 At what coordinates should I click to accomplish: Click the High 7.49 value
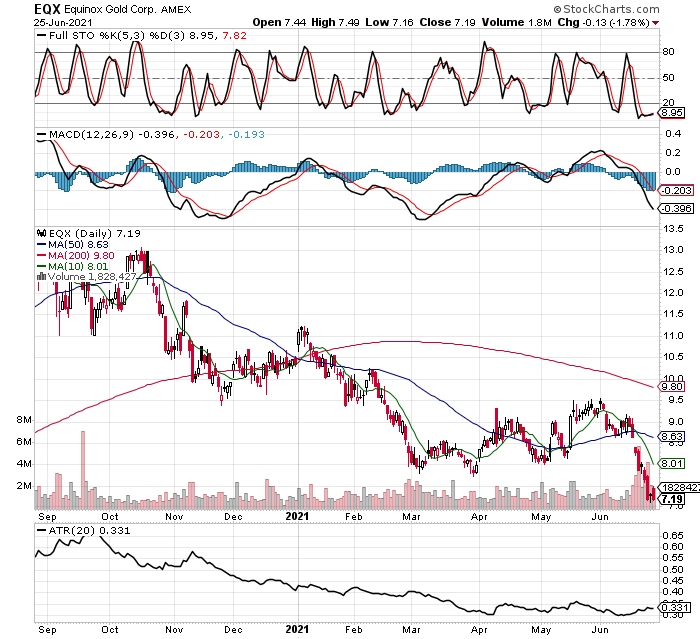[335, 22]
